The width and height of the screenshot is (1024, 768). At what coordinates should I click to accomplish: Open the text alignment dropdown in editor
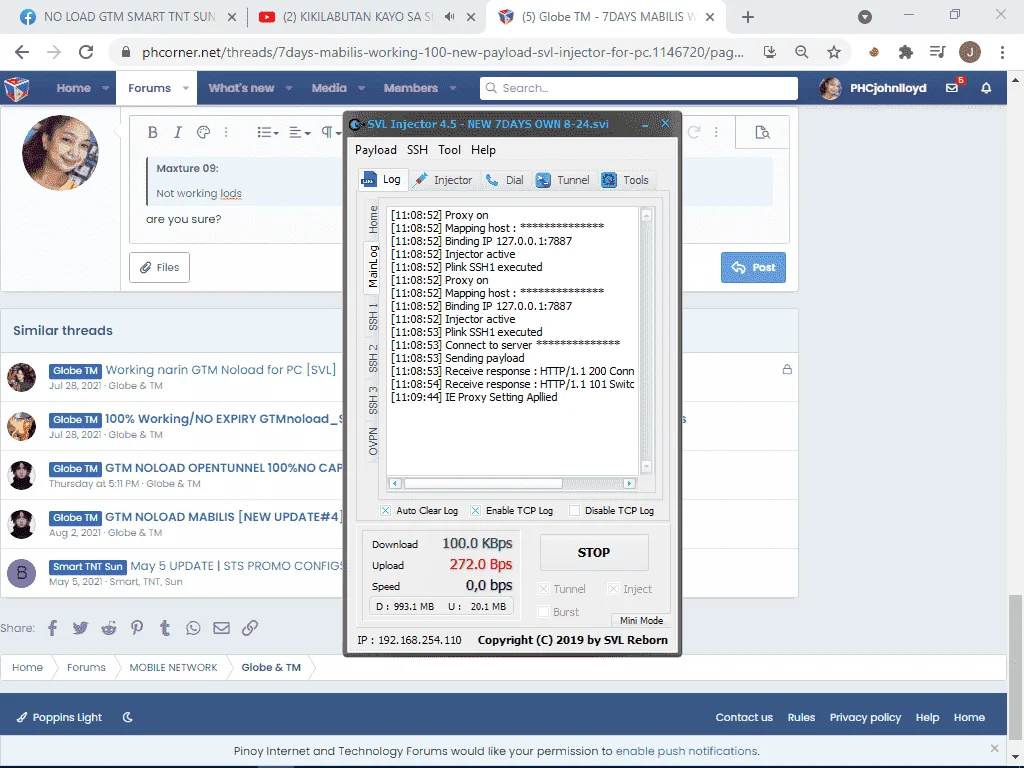coord(300,133)
